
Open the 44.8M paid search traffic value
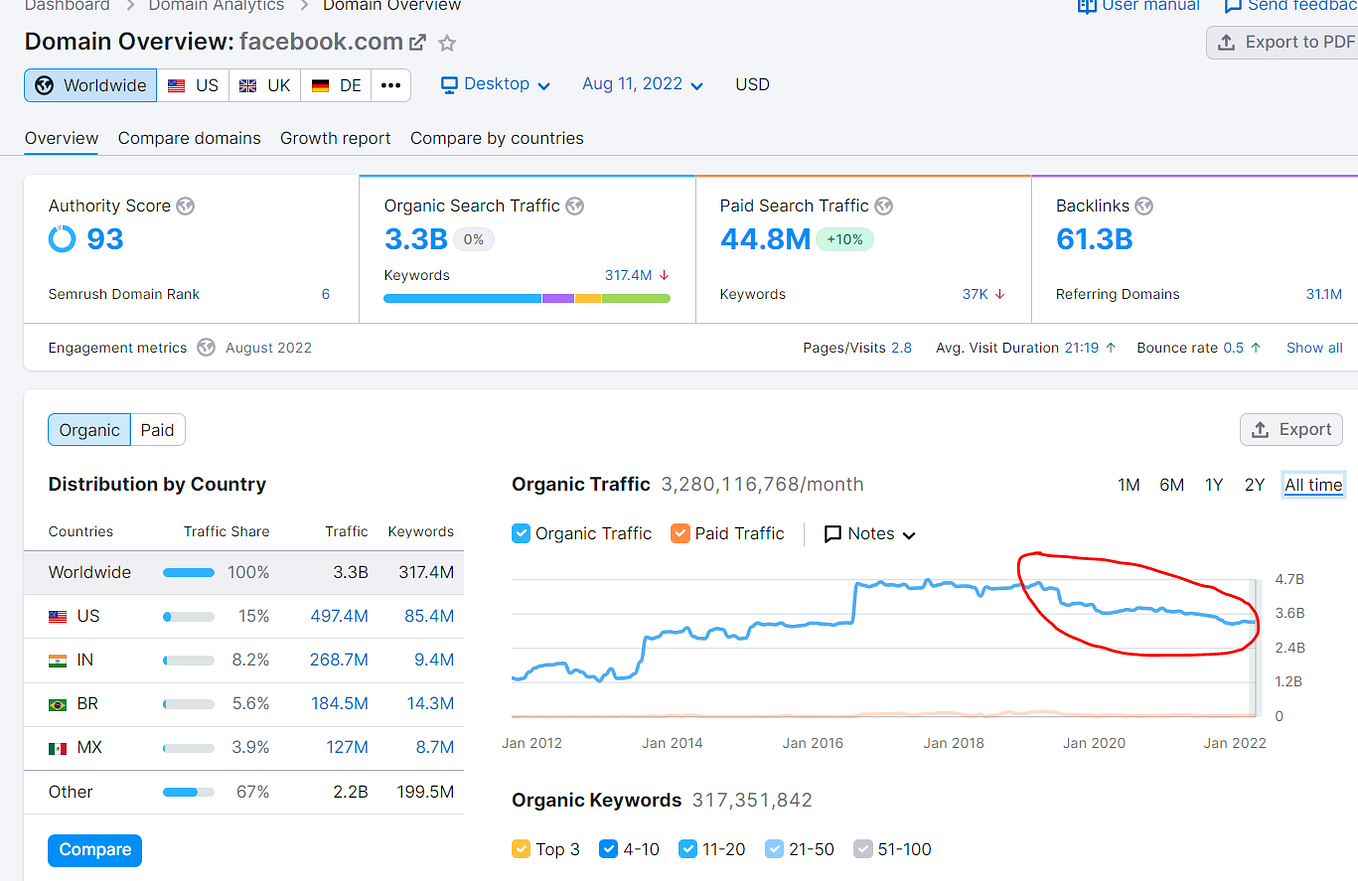tap(765, 239)
